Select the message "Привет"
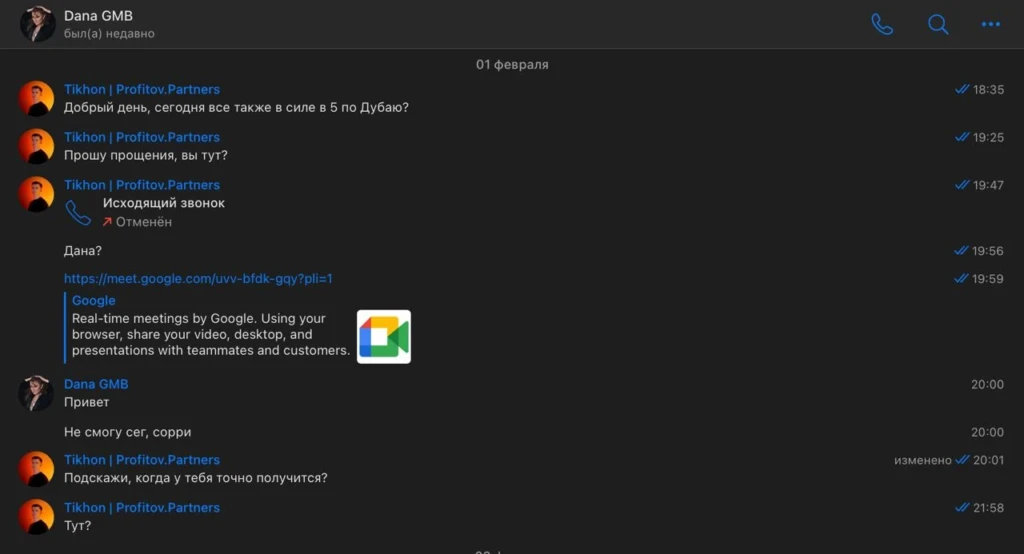Screen dimensions: 1024x554 click(86, 402)
